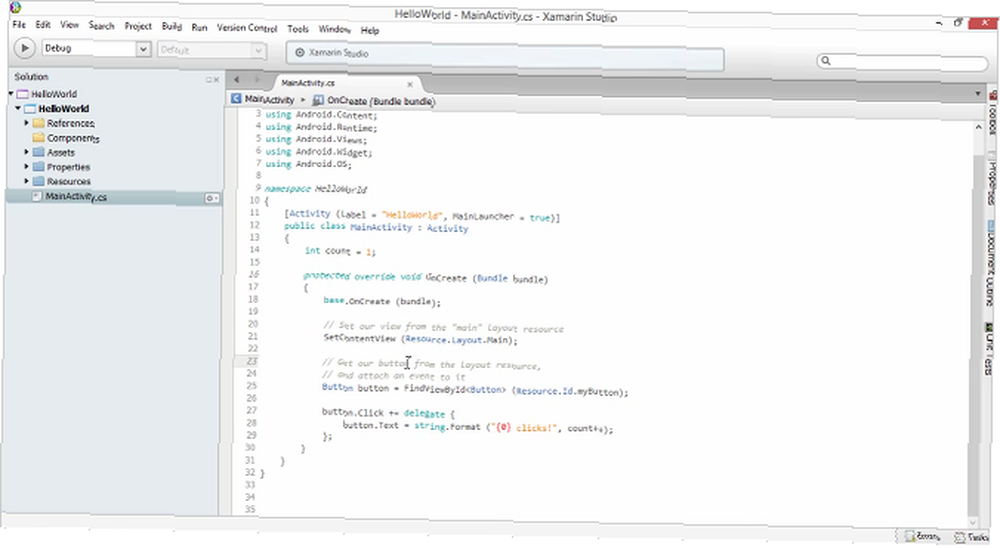Open the Search menu
This screenshot has width=1000, height=548.
click(101, 26)
